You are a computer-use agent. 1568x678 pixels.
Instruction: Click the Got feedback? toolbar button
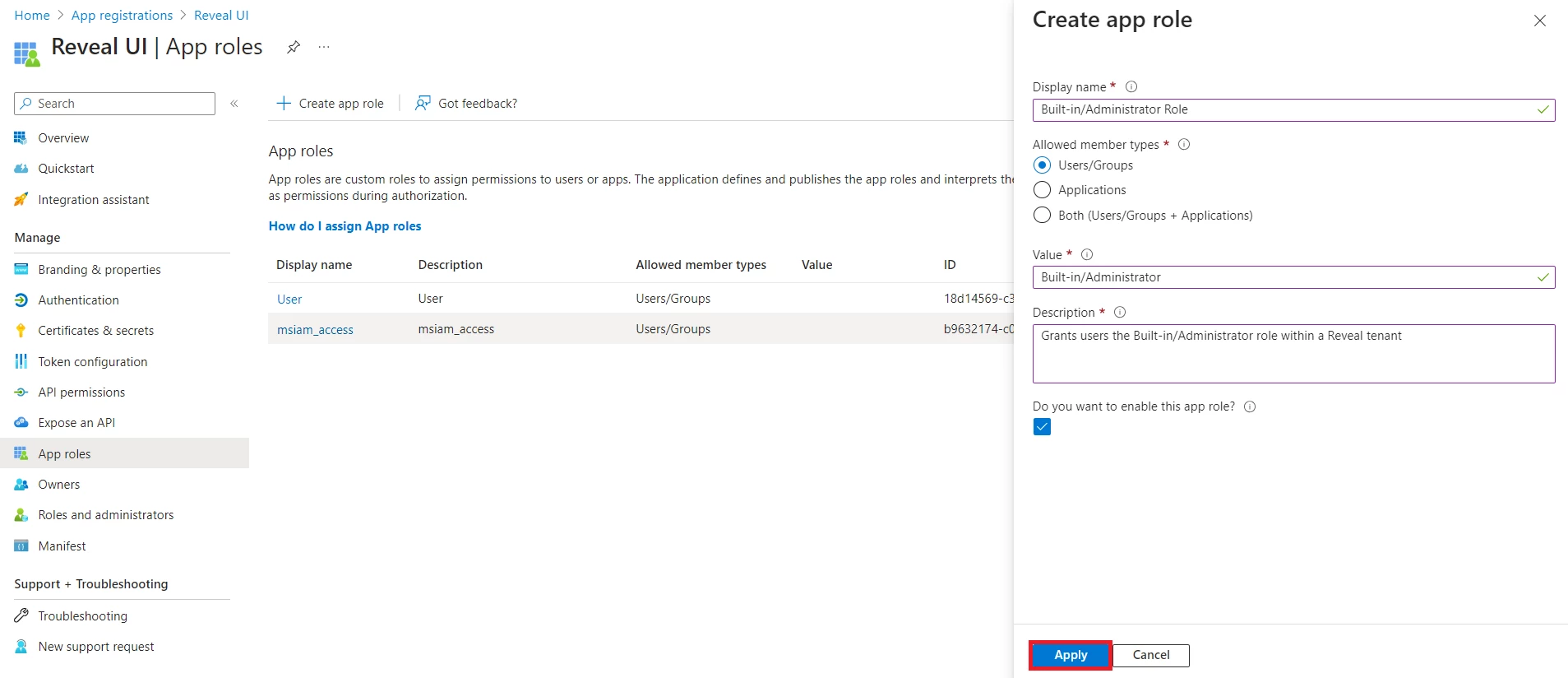coord(466,103)
